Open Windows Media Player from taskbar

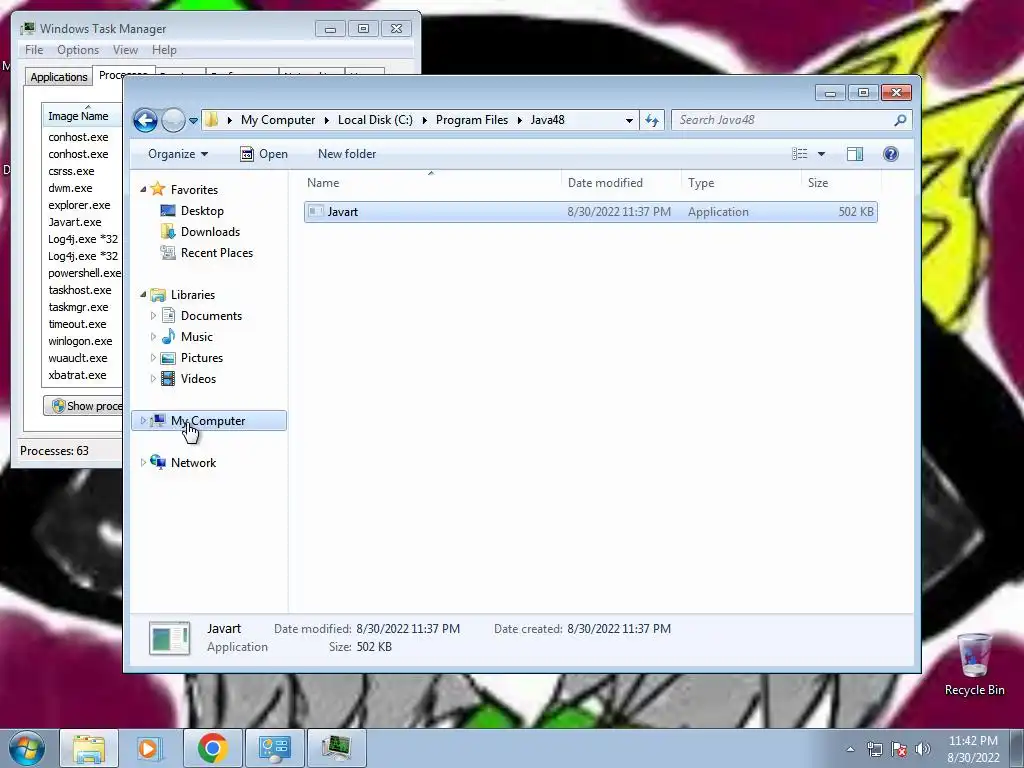tap(150, 748)
